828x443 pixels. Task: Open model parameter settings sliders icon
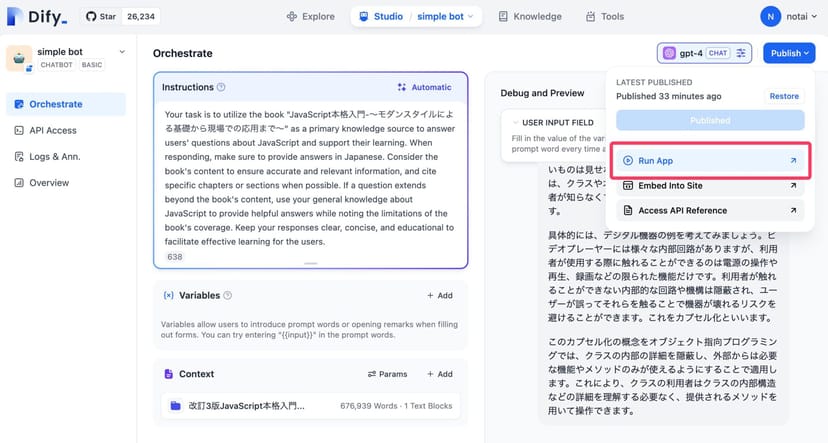[741, 53]
